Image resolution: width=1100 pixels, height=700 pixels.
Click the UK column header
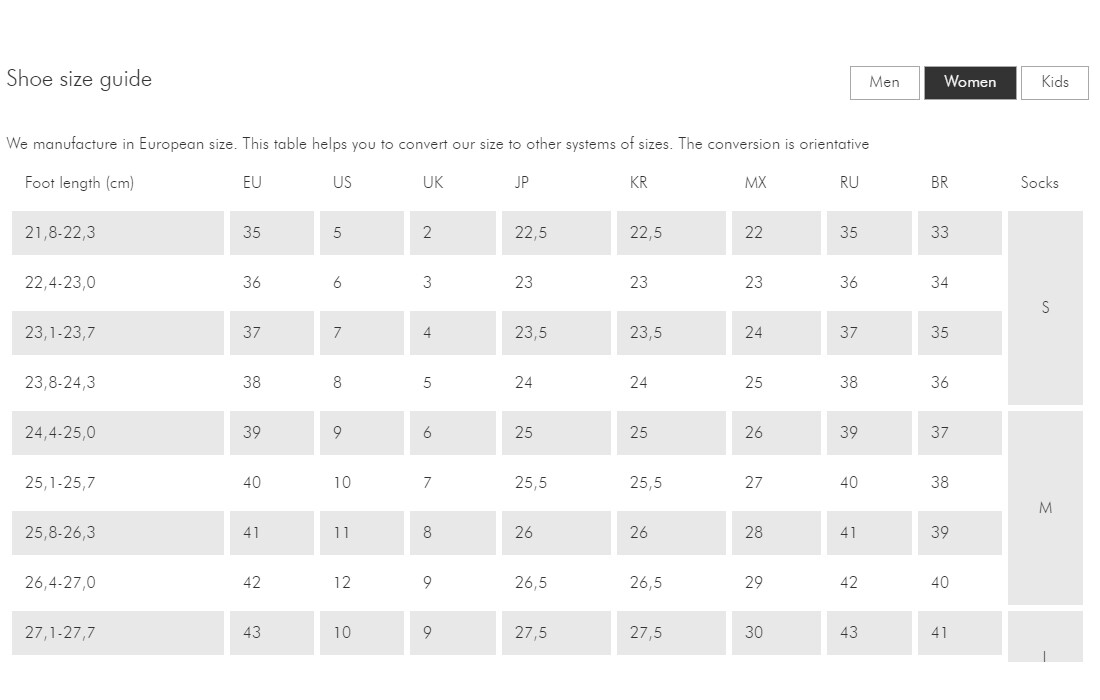coord(433,183)
